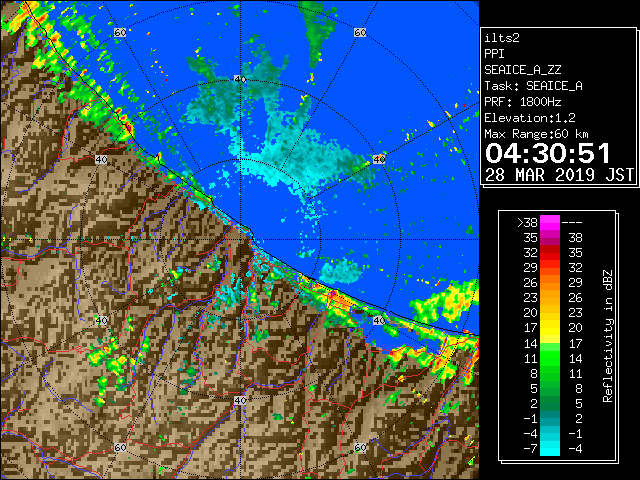Select the date '28 MAR 2019 JST'
The width and height of the screenshot is (640, 480).
559,175
